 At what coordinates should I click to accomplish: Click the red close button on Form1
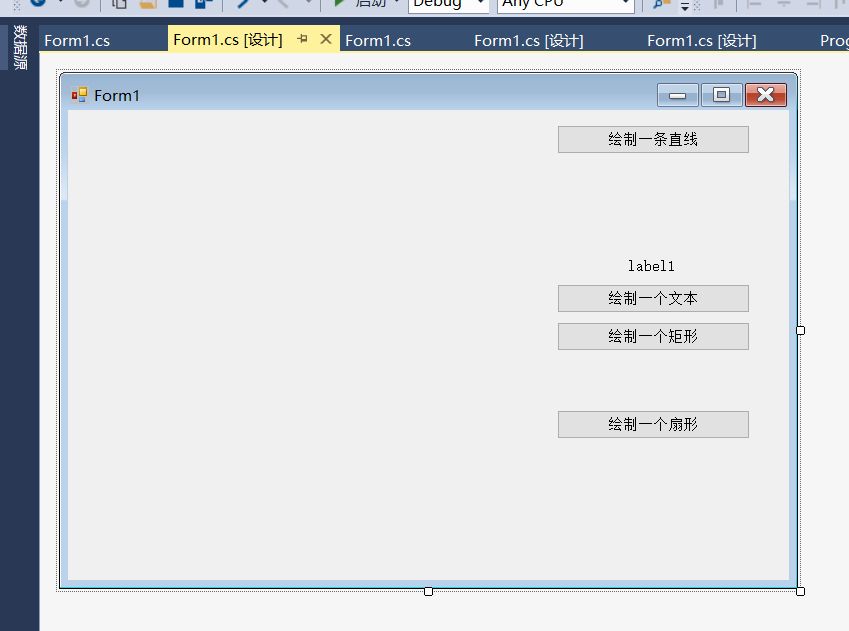point(766,95)
